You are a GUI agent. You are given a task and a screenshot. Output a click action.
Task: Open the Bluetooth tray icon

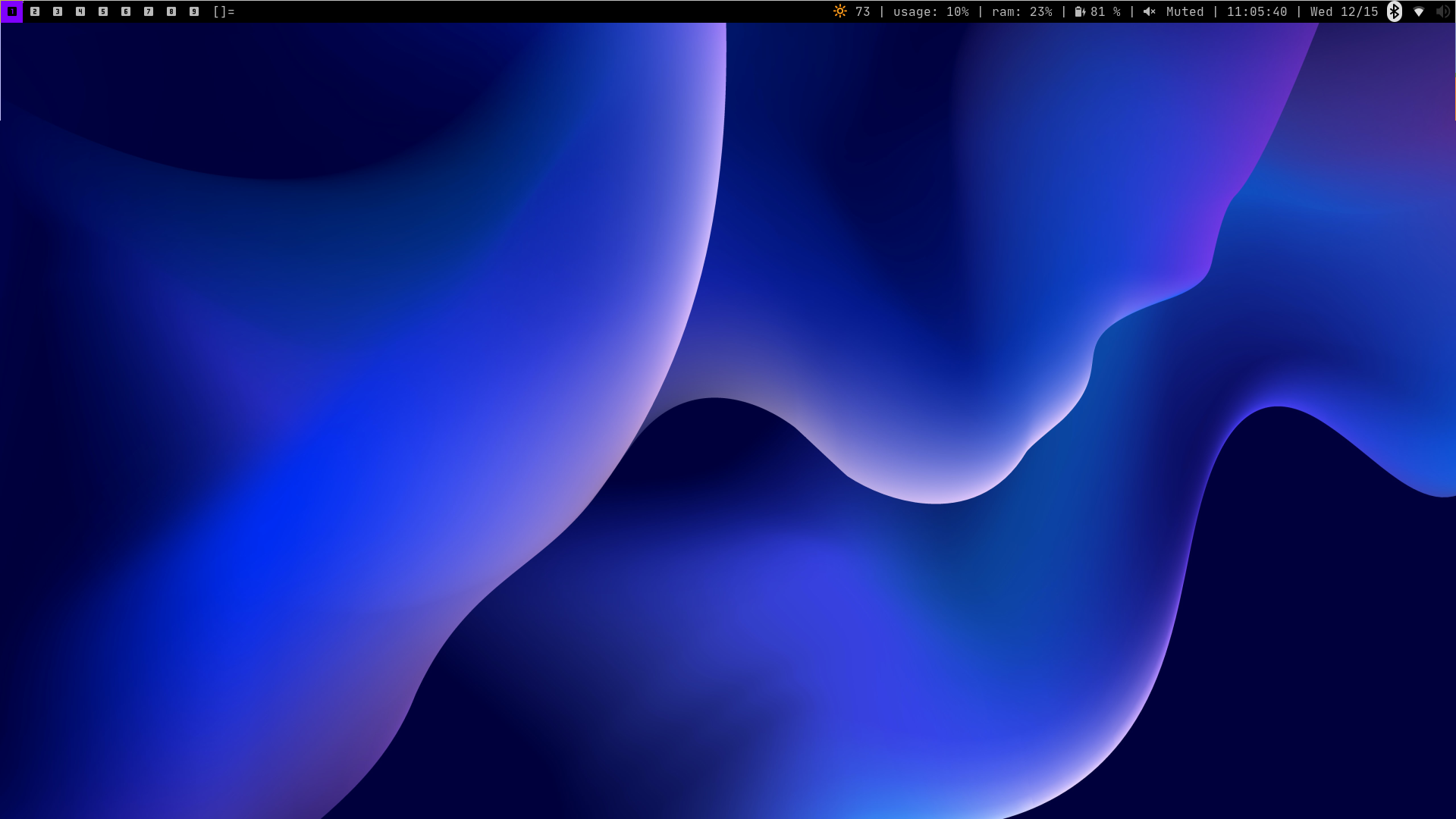point(1395,11)
